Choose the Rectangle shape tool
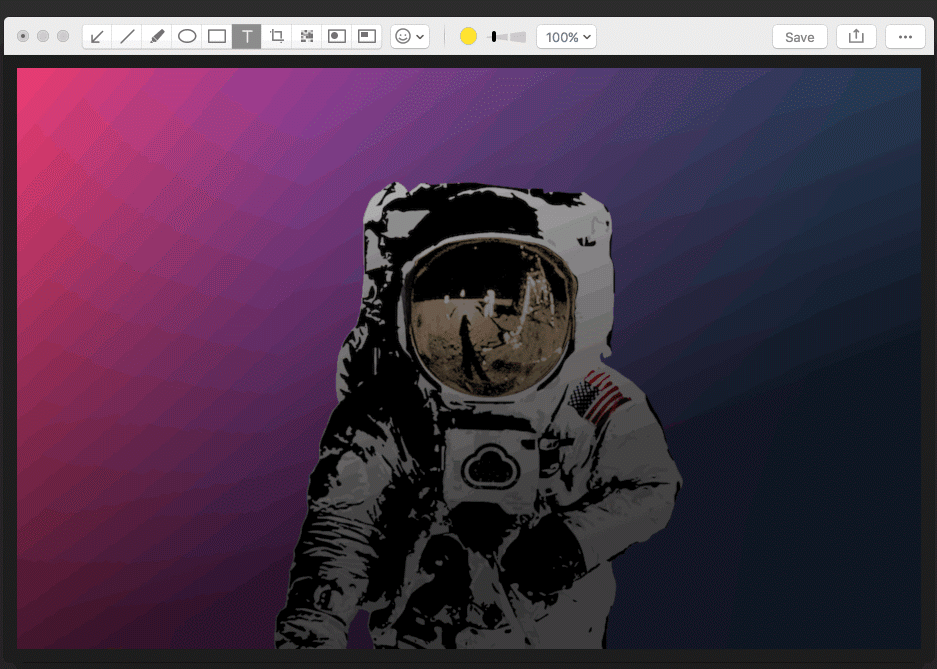The width and height of the screenshot is (937, 669). (217, 37)
